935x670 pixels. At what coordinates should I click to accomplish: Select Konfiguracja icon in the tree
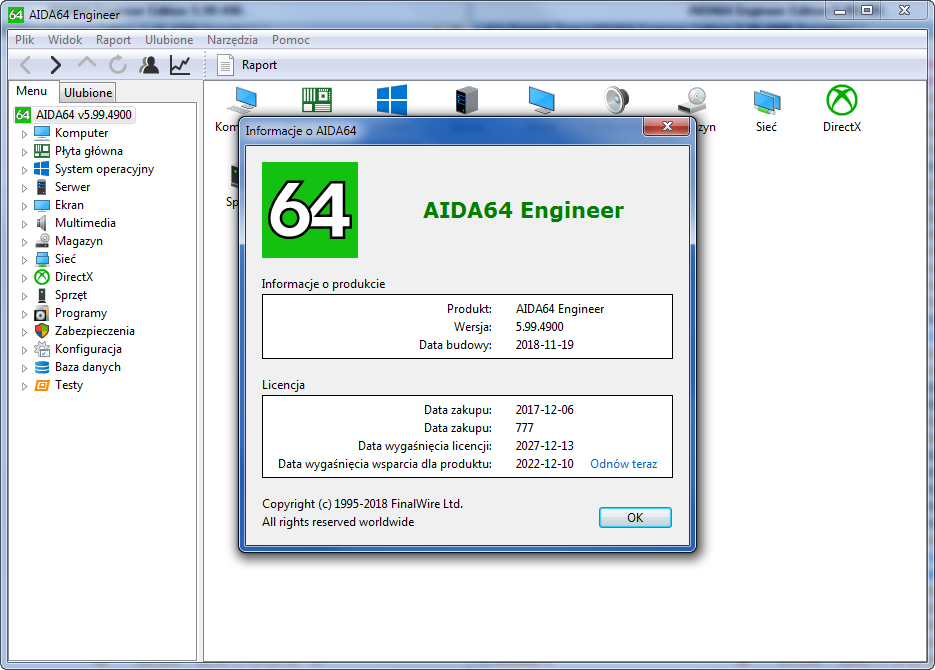pyautogui.click(x=42, y=349)
